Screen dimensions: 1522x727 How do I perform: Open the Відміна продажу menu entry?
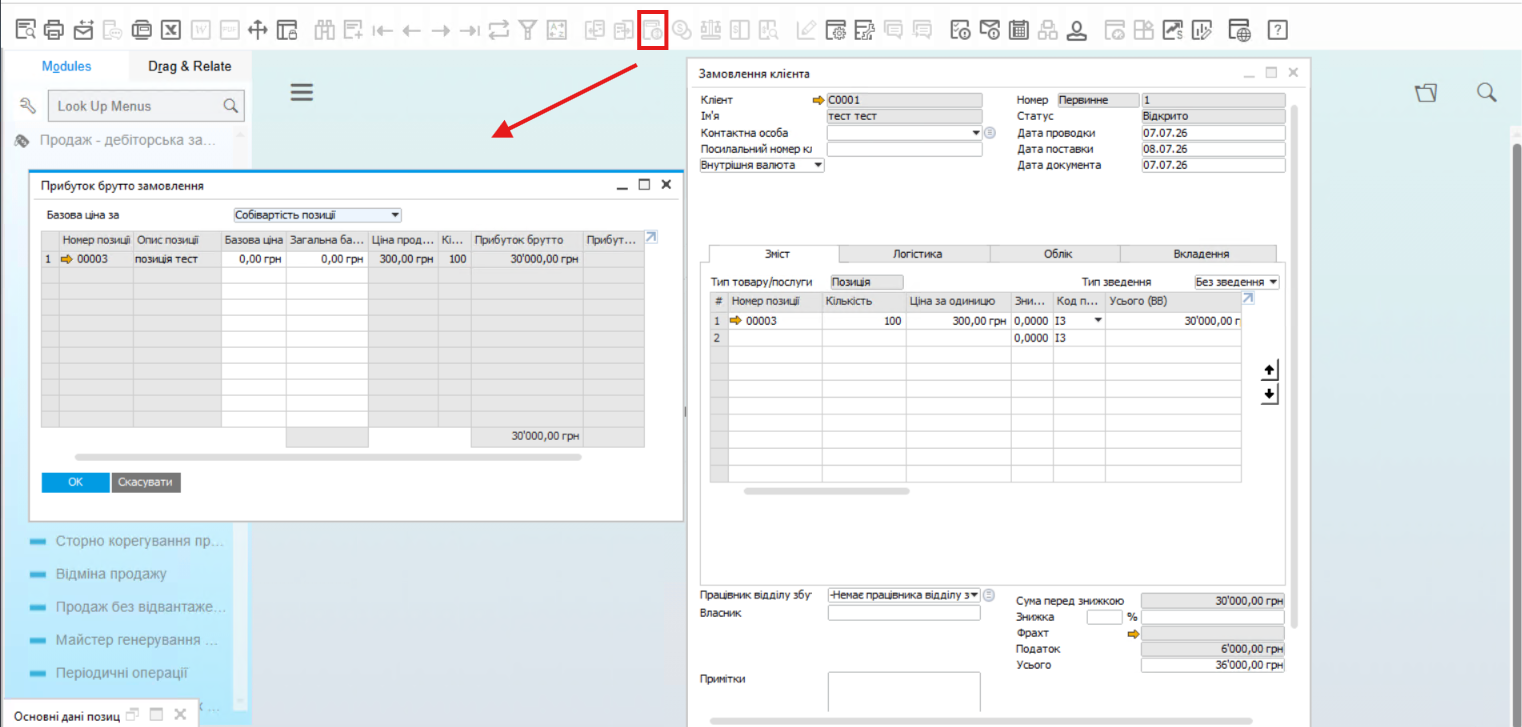(x=111, y=574)
